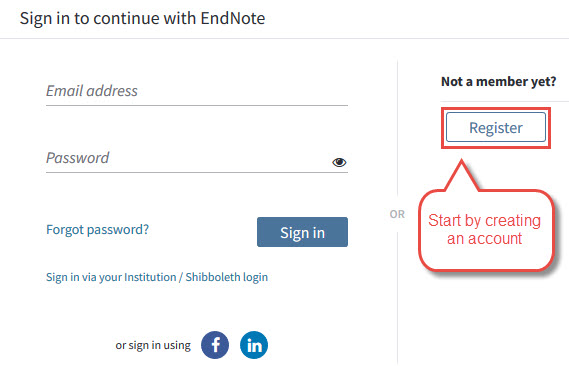Sign in with the Facebook icon
The width and height of the screenshot is (569, 366).
tap(215, 345)
